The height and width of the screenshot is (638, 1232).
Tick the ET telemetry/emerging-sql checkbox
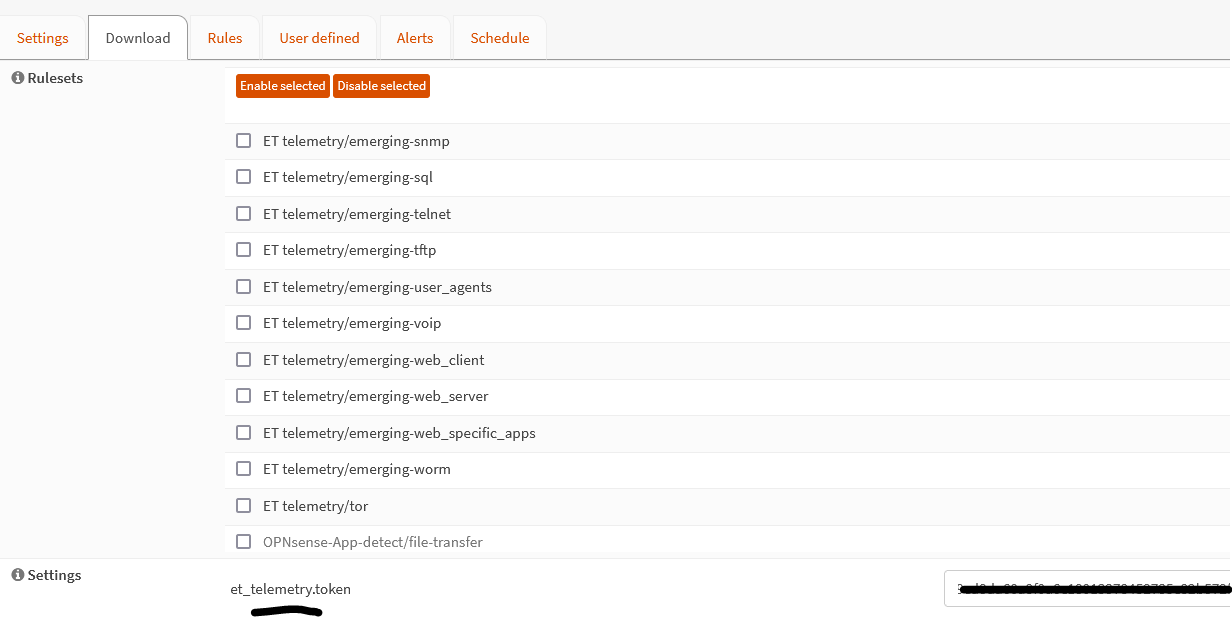click(x=243, y=177)
